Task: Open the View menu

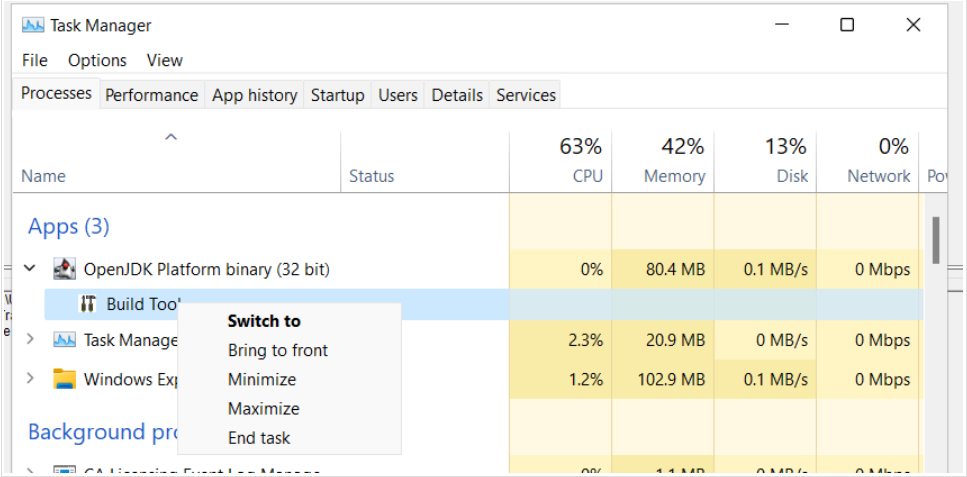Action: pos(164,60)
